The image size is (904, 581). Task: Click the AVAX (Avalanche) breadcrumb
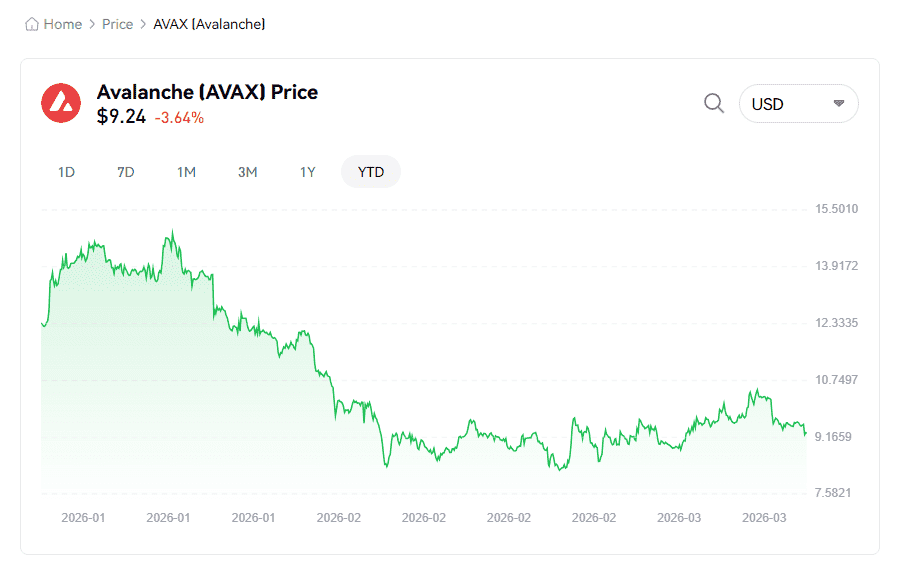(209, 24)
